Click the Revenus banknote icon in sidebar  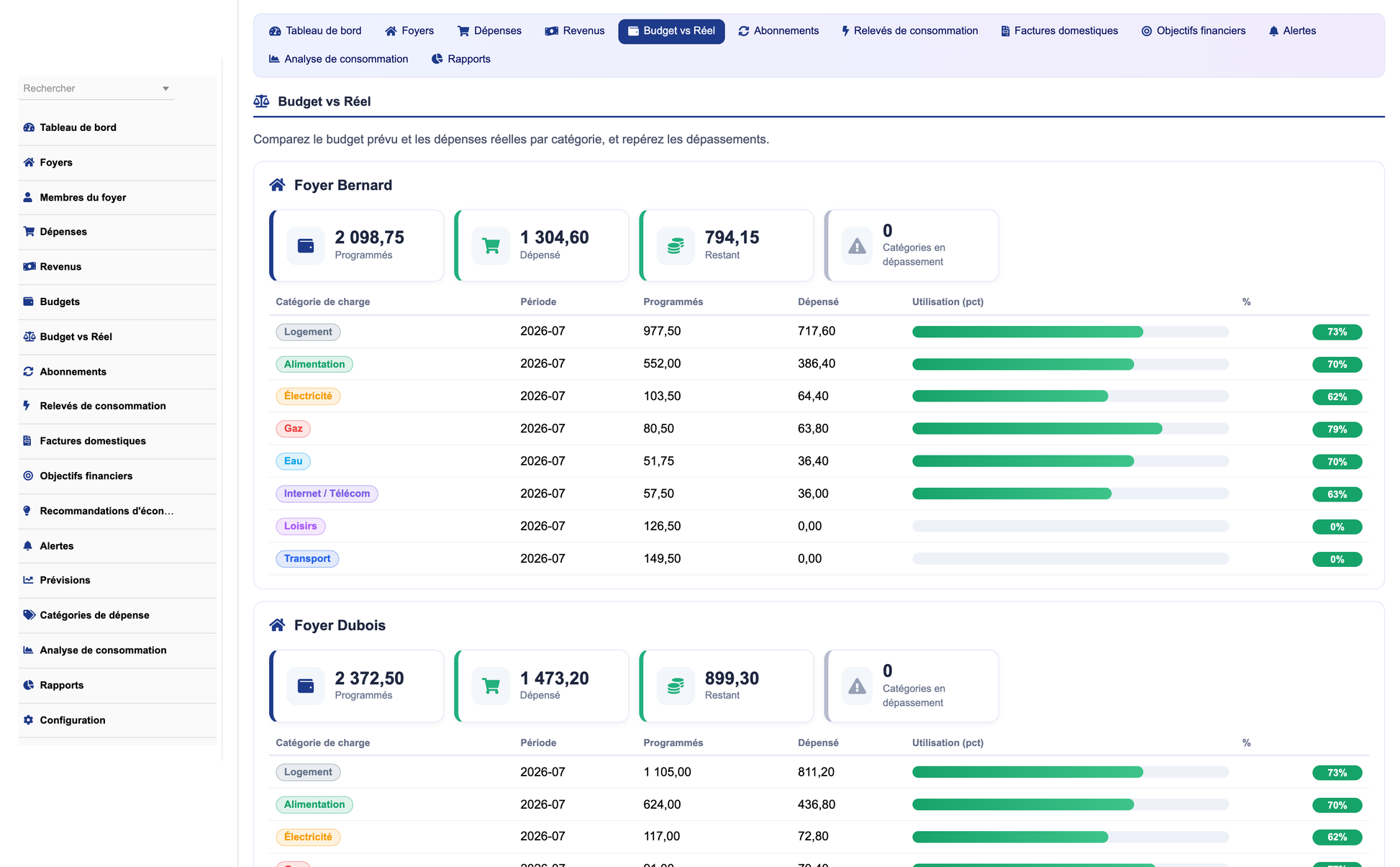29,267
